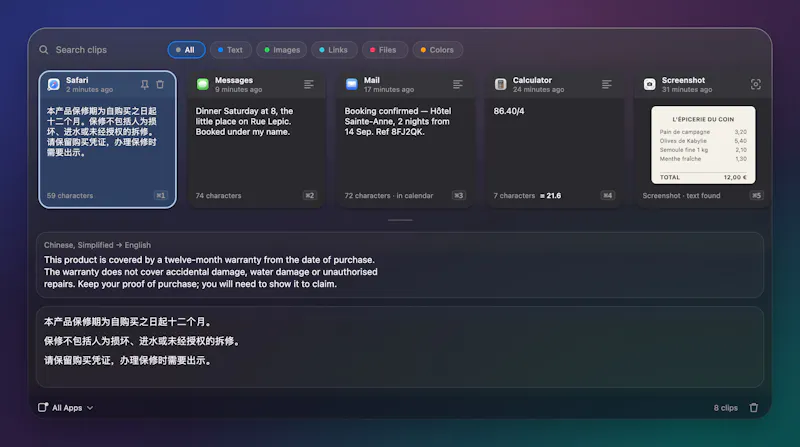
Task: Click the '74 characters' label
Action: pos(218,195)
